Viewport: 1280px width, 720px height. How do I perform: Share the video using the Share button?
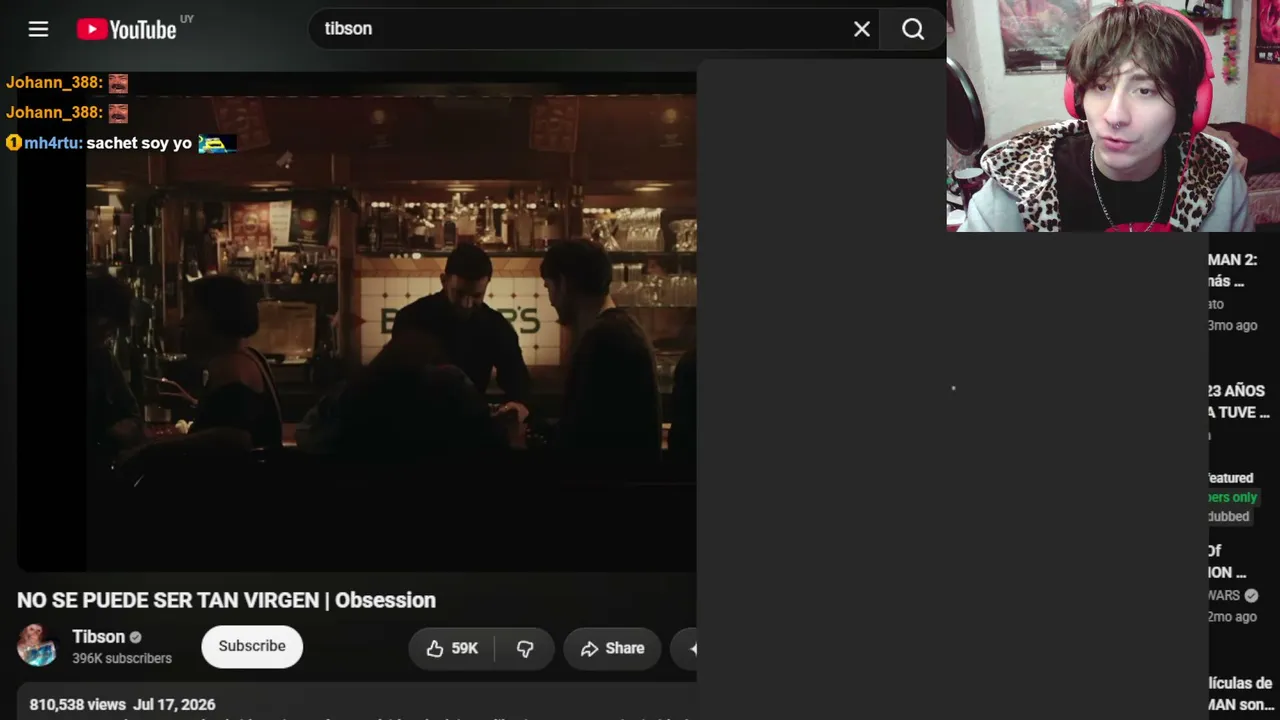(x=612, y=648)
